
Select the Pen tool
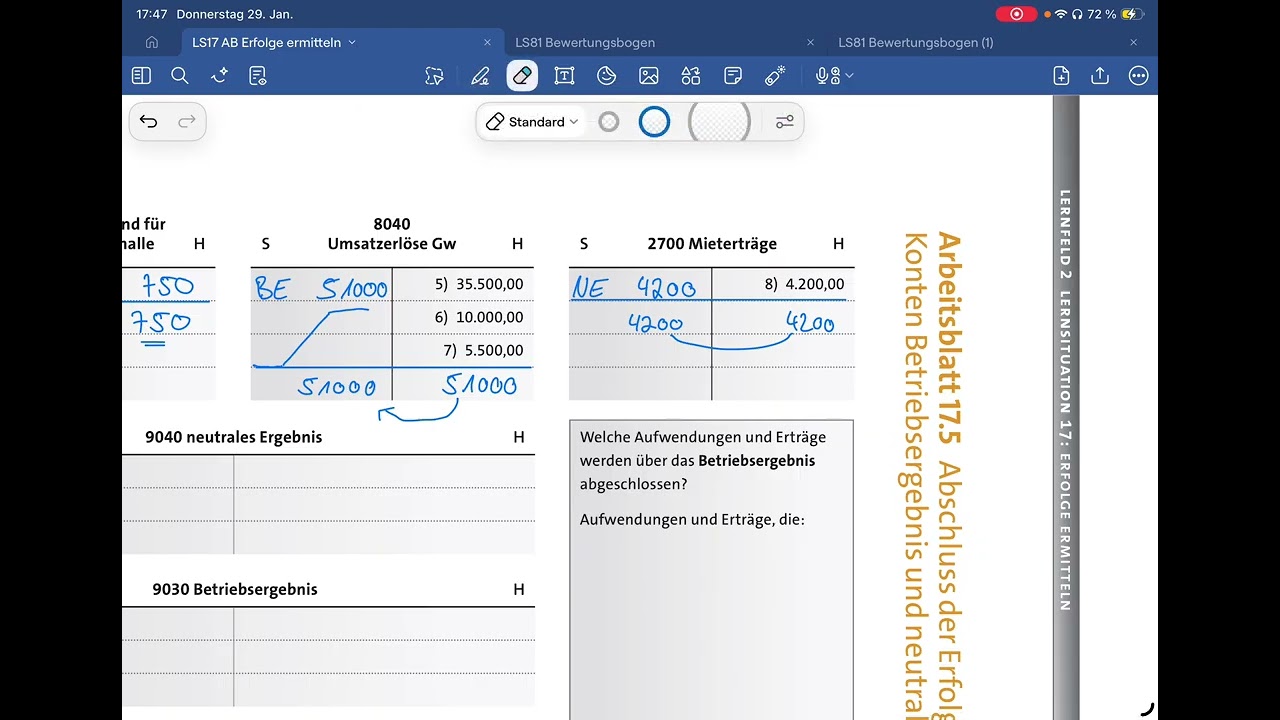tap(480, 76)
